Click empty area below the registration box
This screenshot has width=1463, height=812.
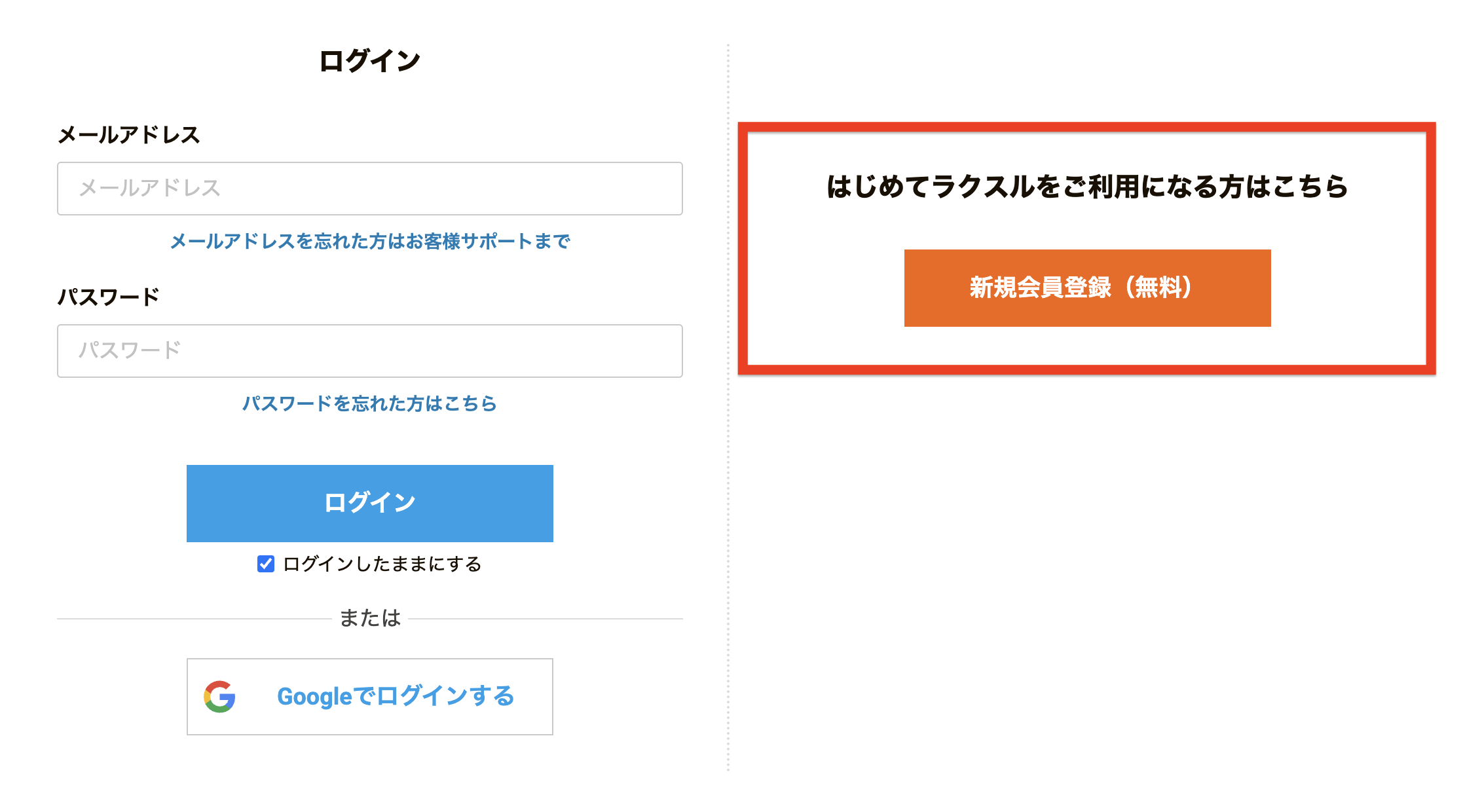pyautogui.click(x=1087, y=576)
